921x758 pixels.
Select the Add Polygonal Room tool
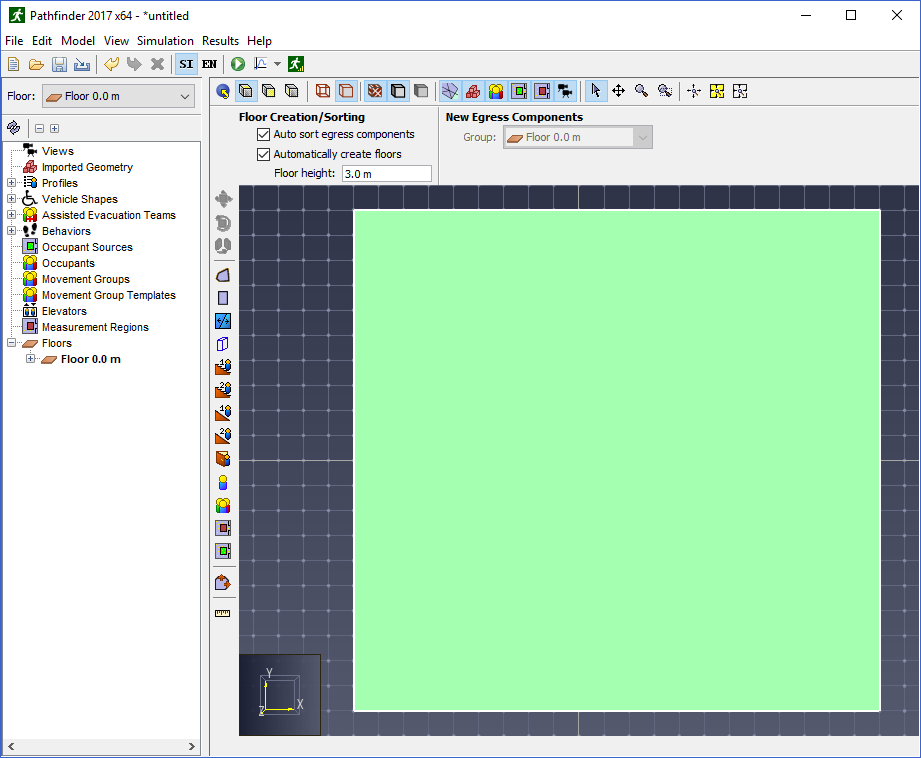click(223, 276)
